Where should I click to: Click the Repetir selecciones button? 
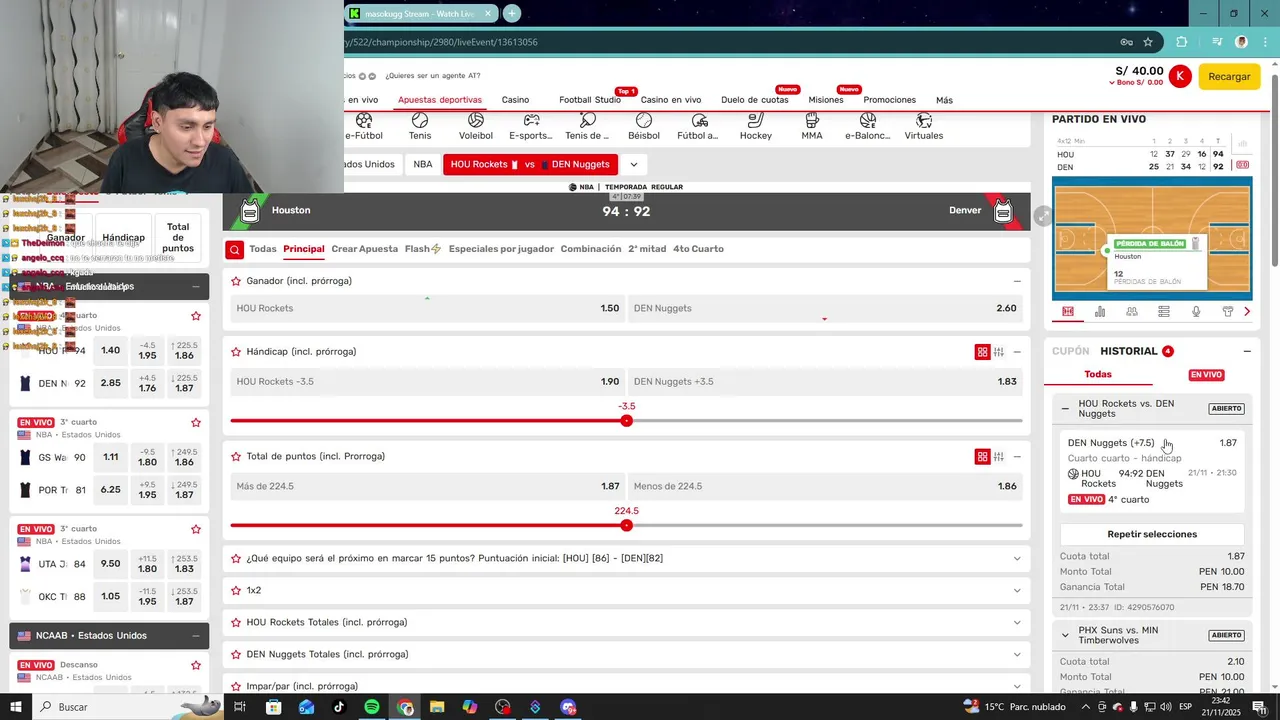pyautogui.click(x=1152, y=534)
